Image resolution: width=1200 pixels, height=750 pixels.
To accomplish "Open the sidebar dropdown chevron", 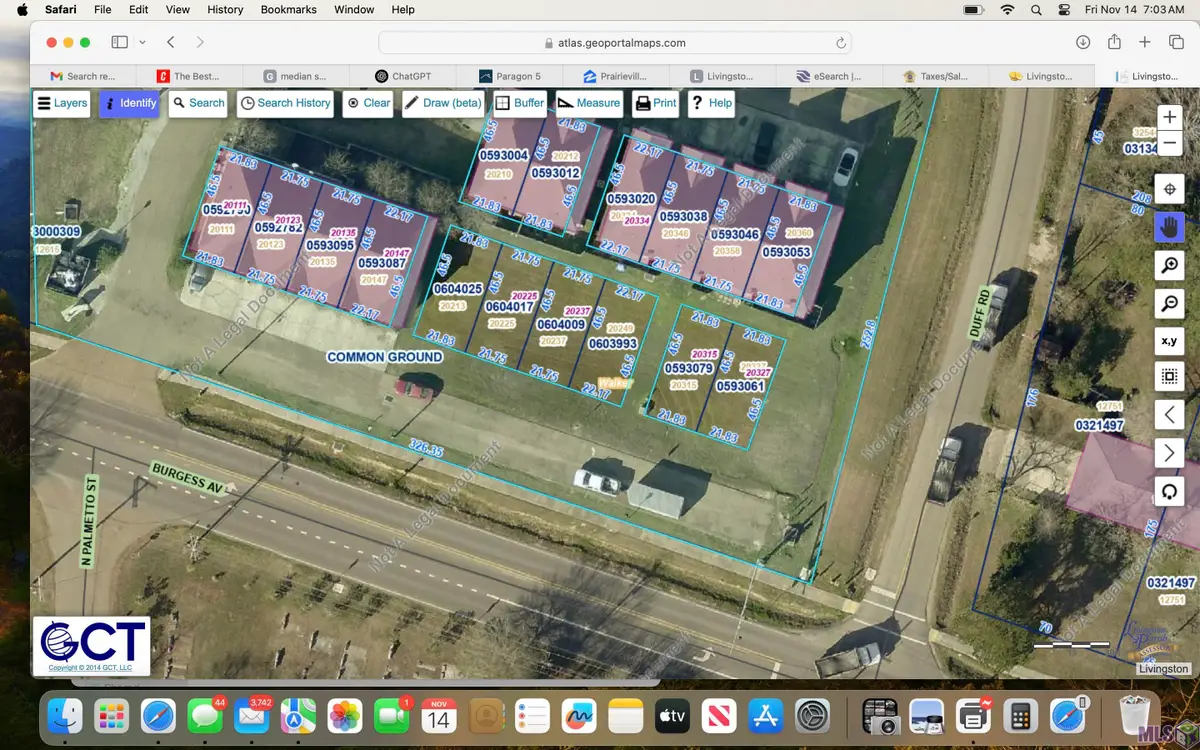I will pos(142,42).
